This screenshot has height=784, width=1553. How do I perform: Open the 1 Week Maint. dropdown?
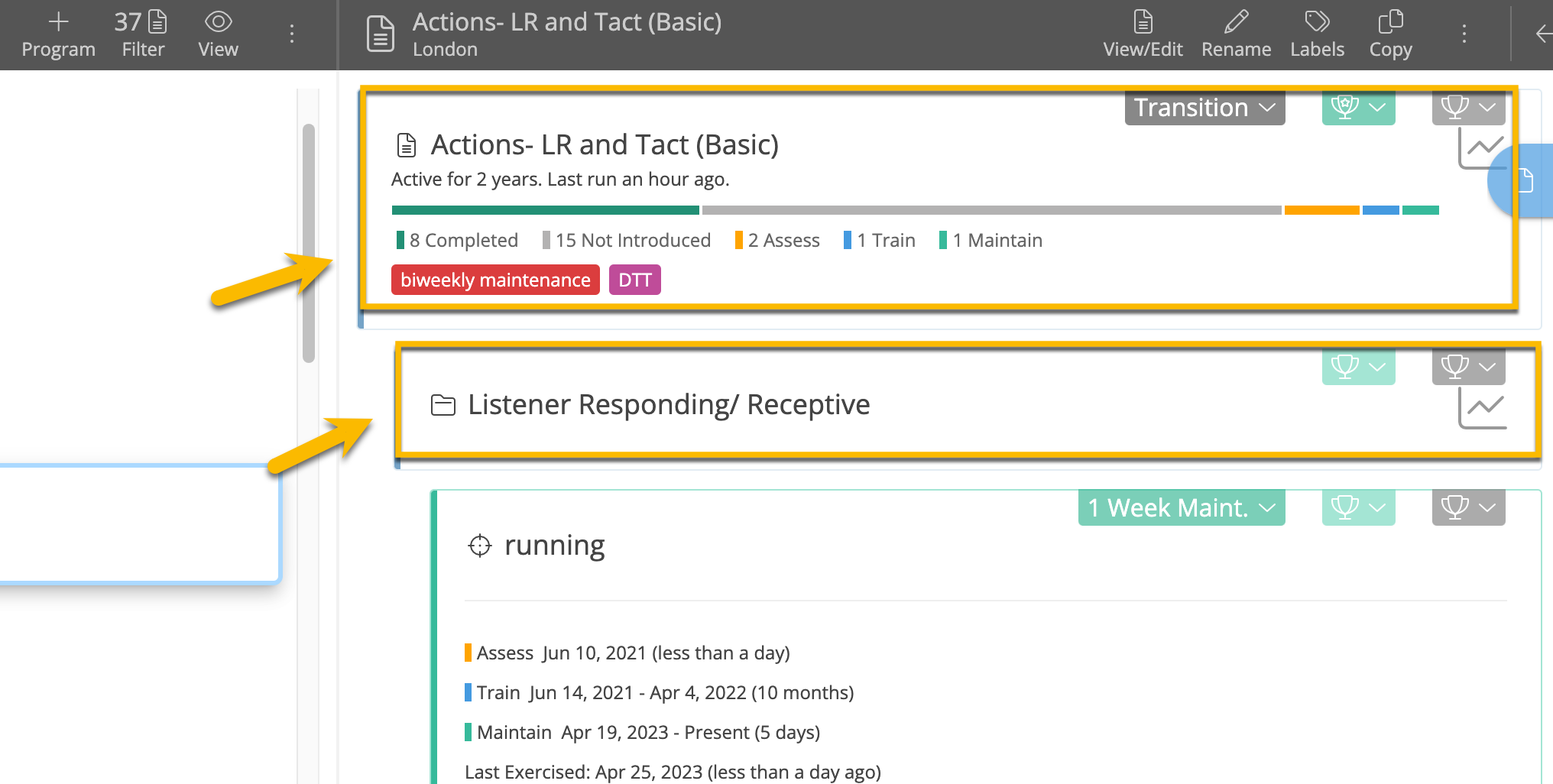point(1180,507)
